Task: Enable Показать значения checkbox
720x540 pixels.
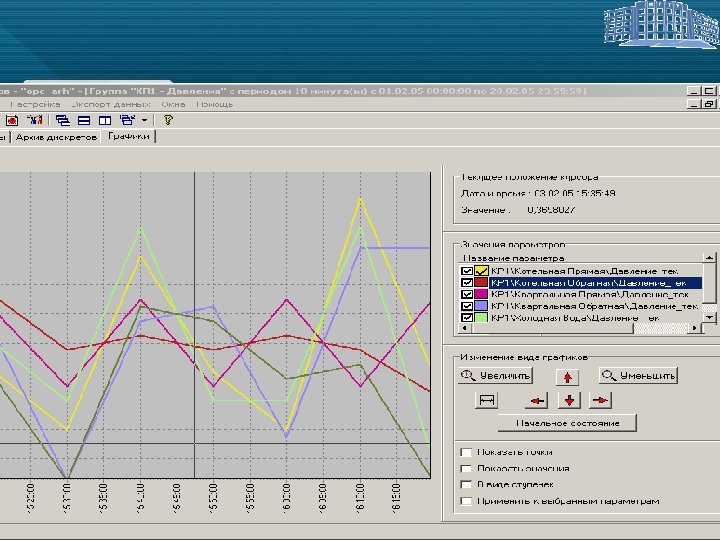Action: [x=466, y=469]
